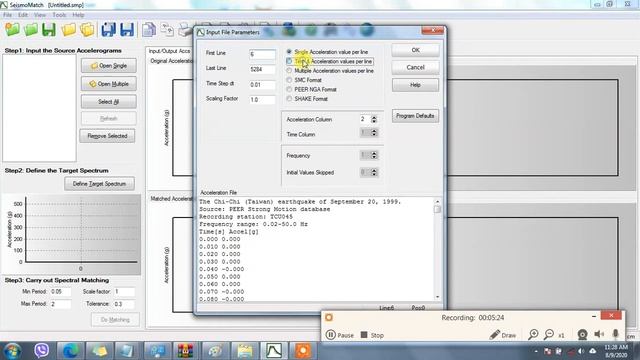Image resolution: width=640 pixels, height=360 pixels.
Task: Stop the screen recording
Action: pos(372,335)
